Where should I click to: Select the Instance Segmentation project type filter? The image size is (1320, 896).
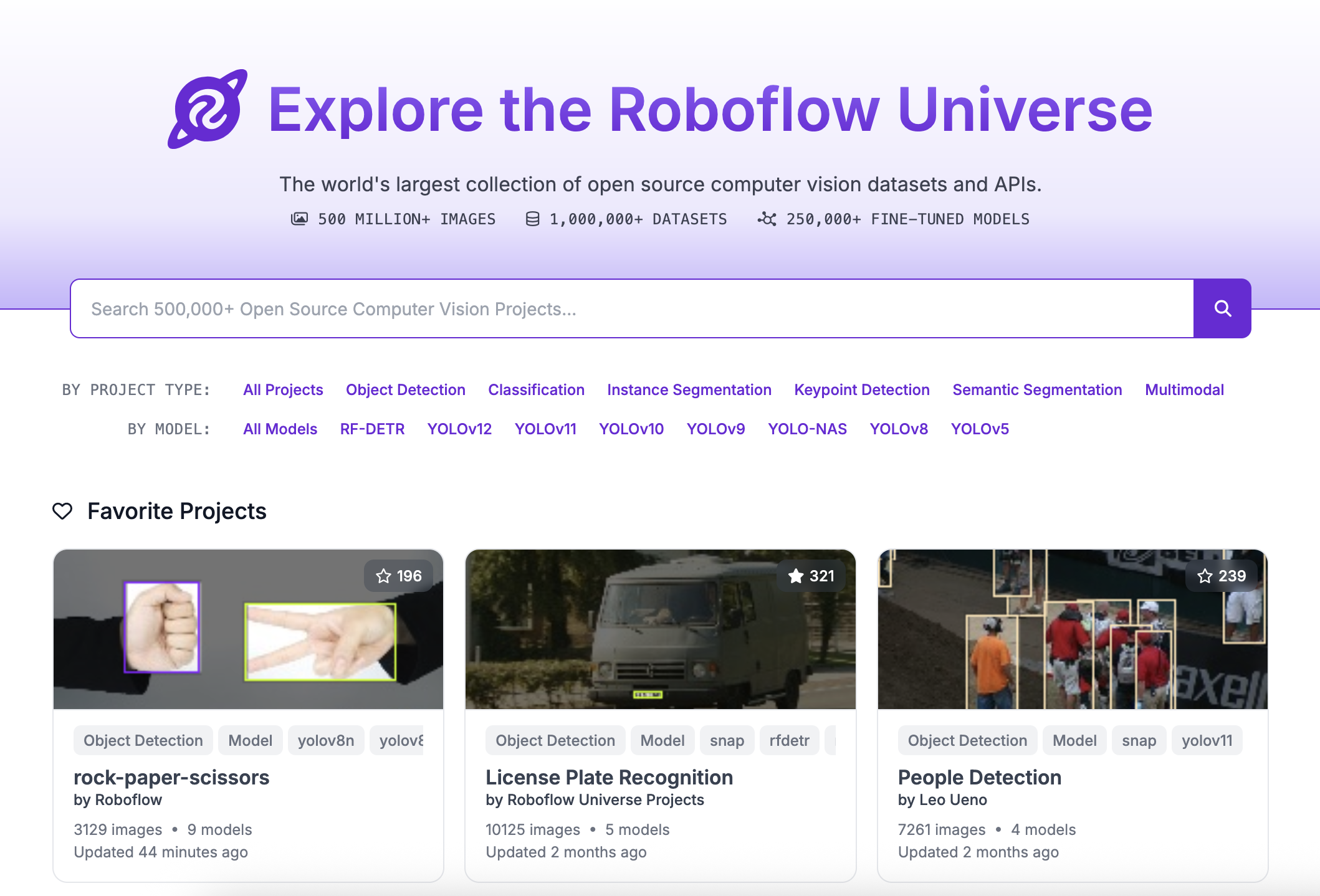(x=689, y=389)
